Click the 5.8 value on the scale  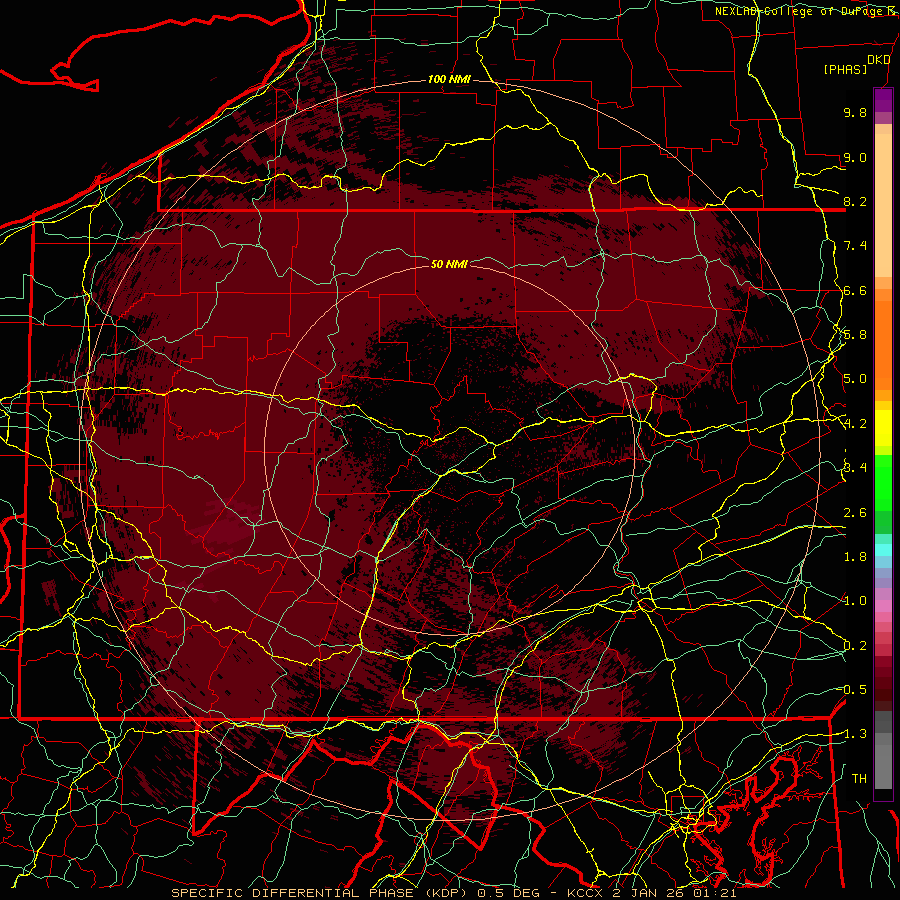(855, 335)
